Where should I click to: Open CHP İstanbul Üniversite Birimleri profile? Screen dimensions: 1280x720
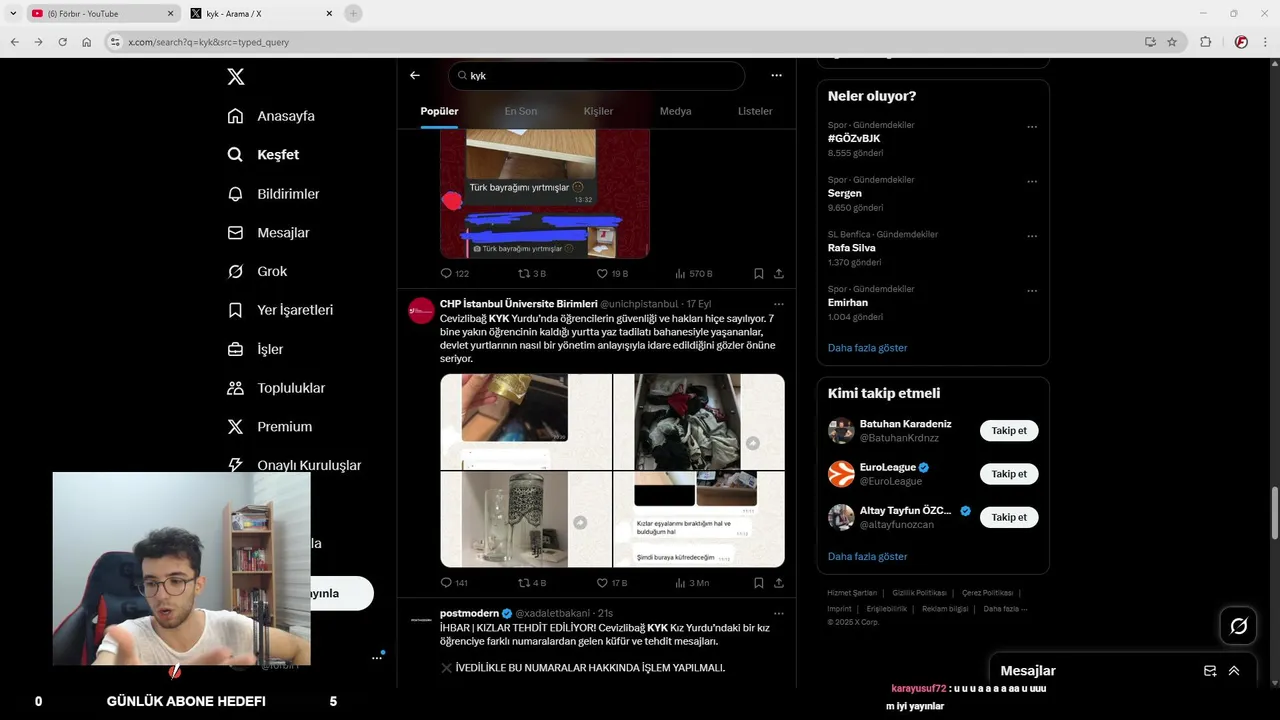click(518, 304)
